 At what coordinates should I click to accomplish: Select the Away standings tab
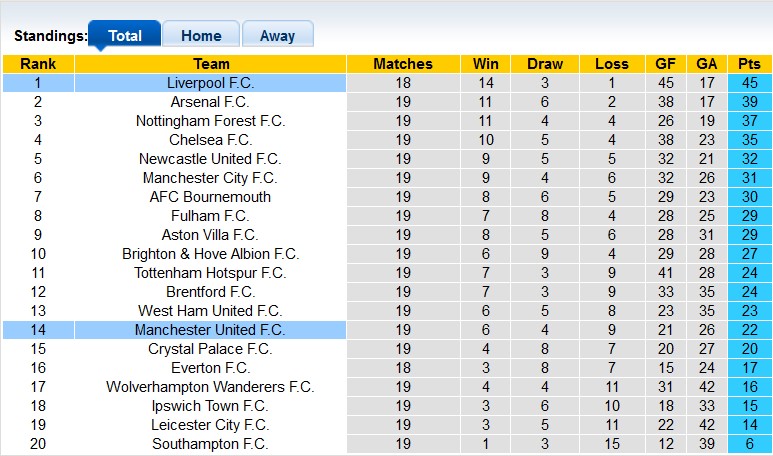tap(277, 35)
